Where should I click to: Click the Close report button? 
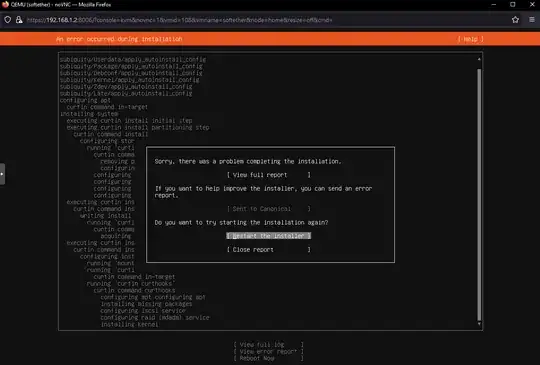[x=269, y=250]
